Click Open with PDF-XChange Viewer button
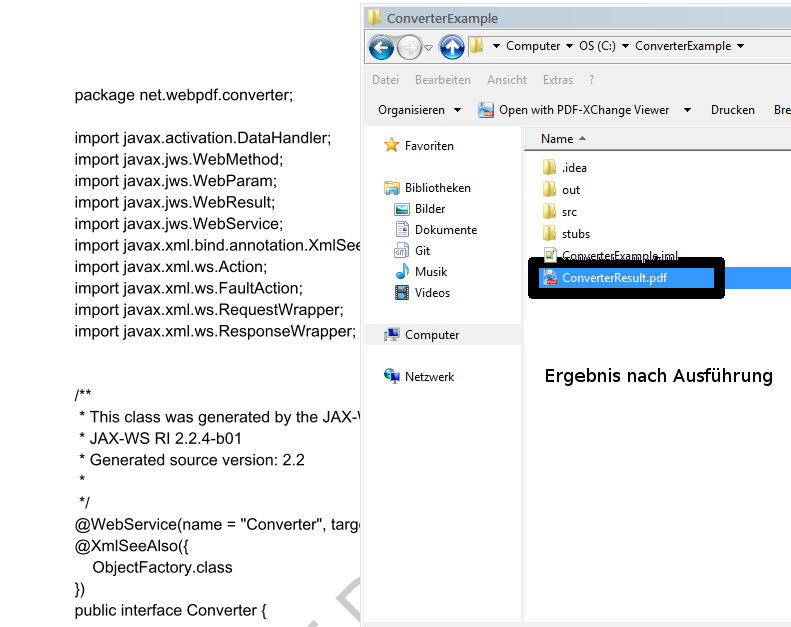This screenshot has width=791, height=627. point(574,110)
